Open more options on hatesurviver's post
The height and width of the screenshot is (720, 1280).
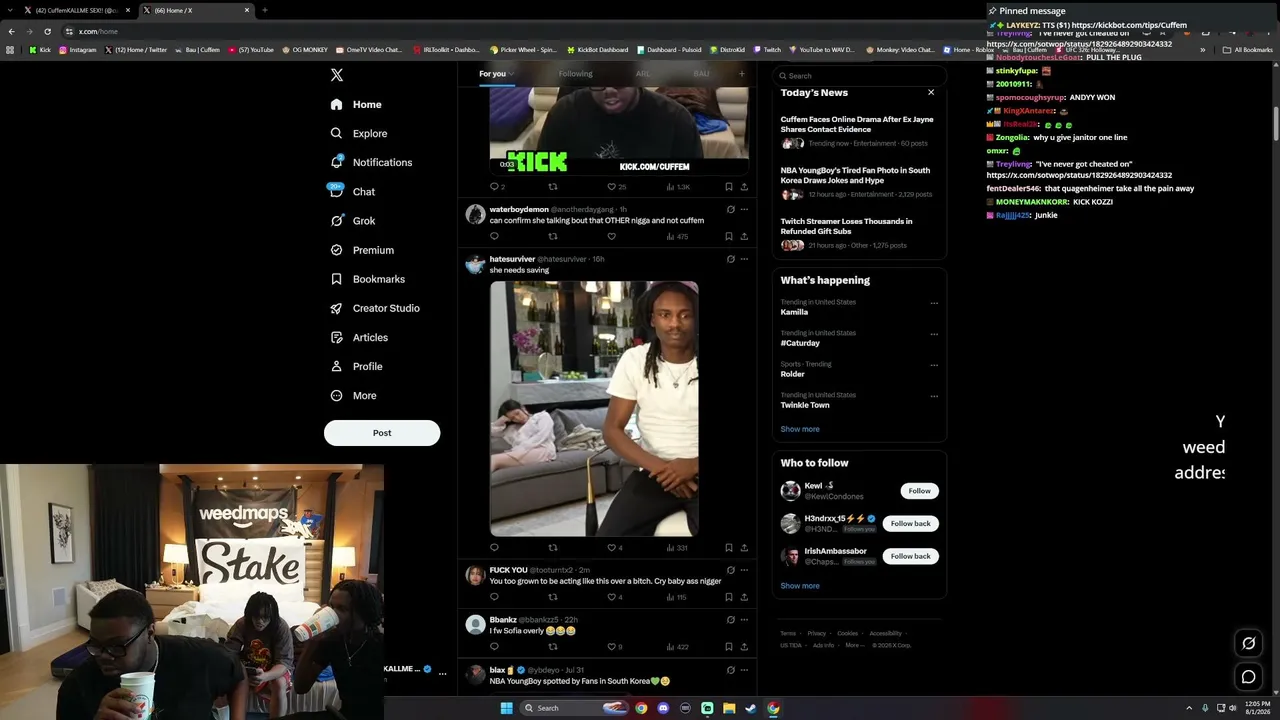(744, 259)
